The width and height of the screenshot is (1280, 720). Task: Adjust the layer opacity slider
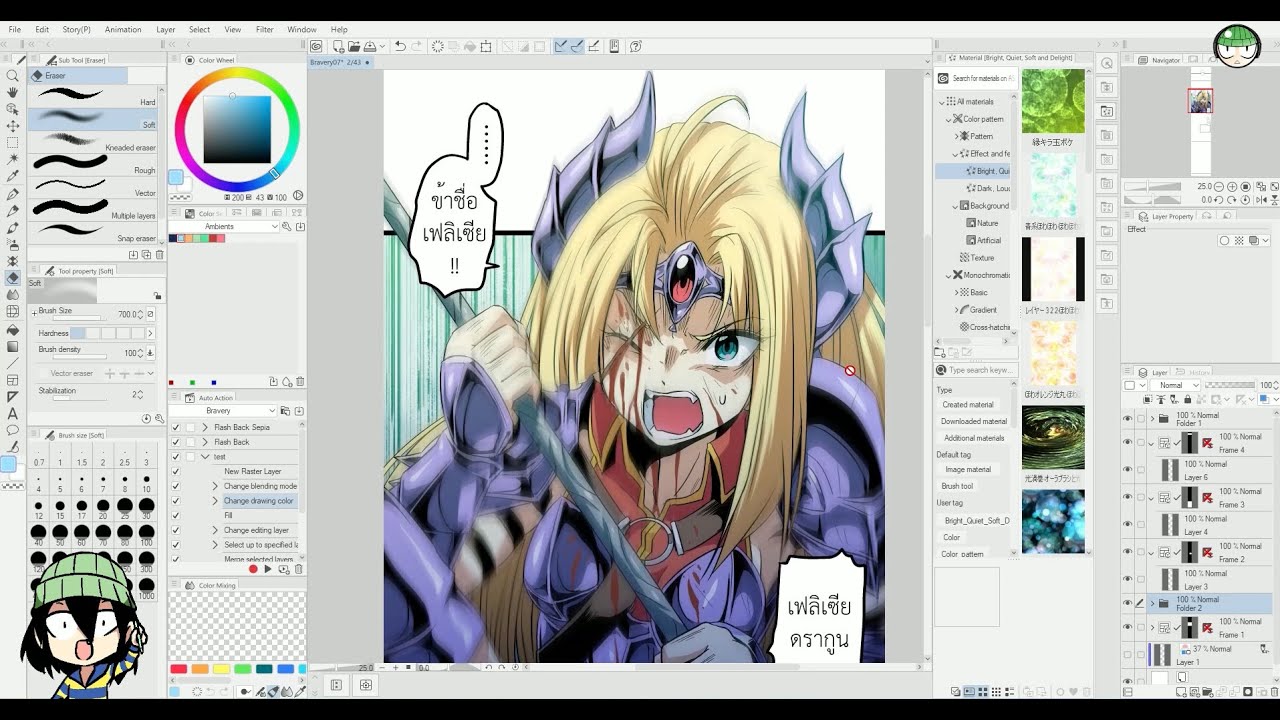[x=1229, y=385]
